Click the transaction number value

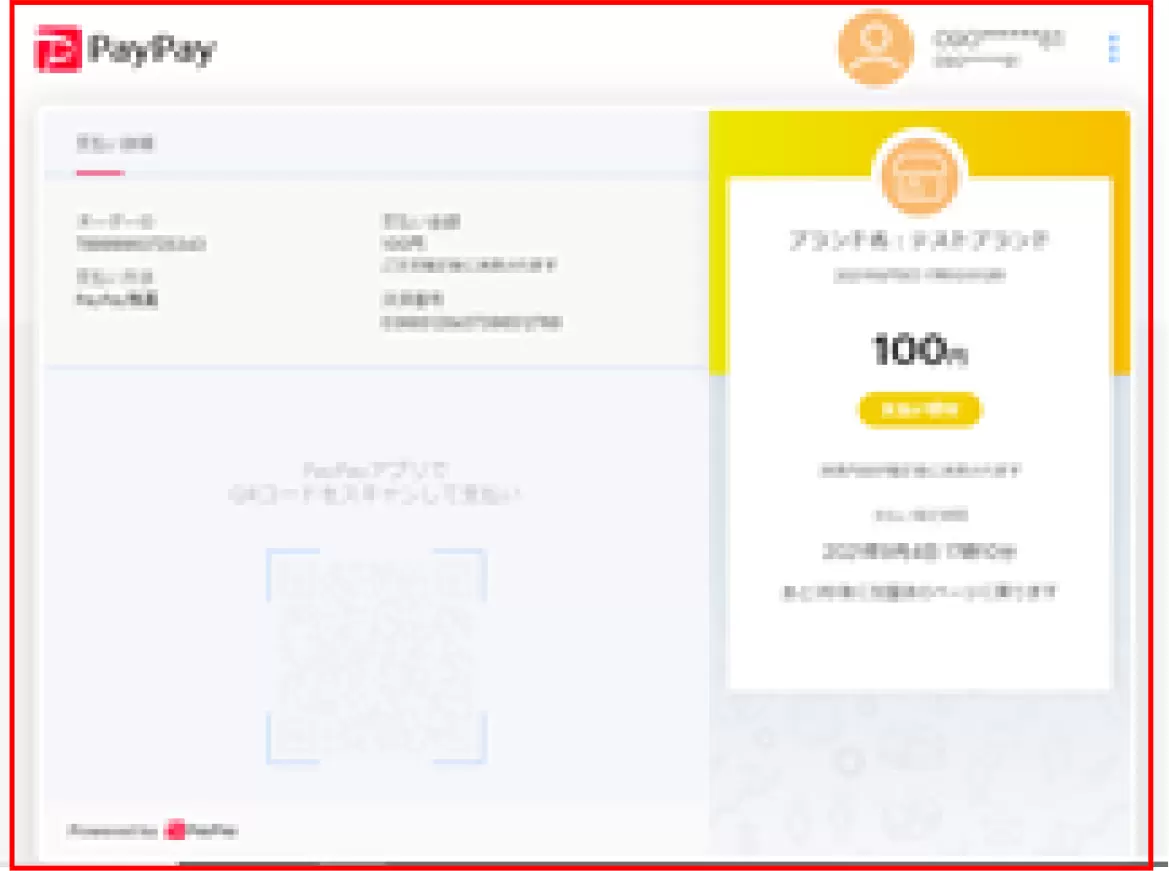tap(471, 323)
